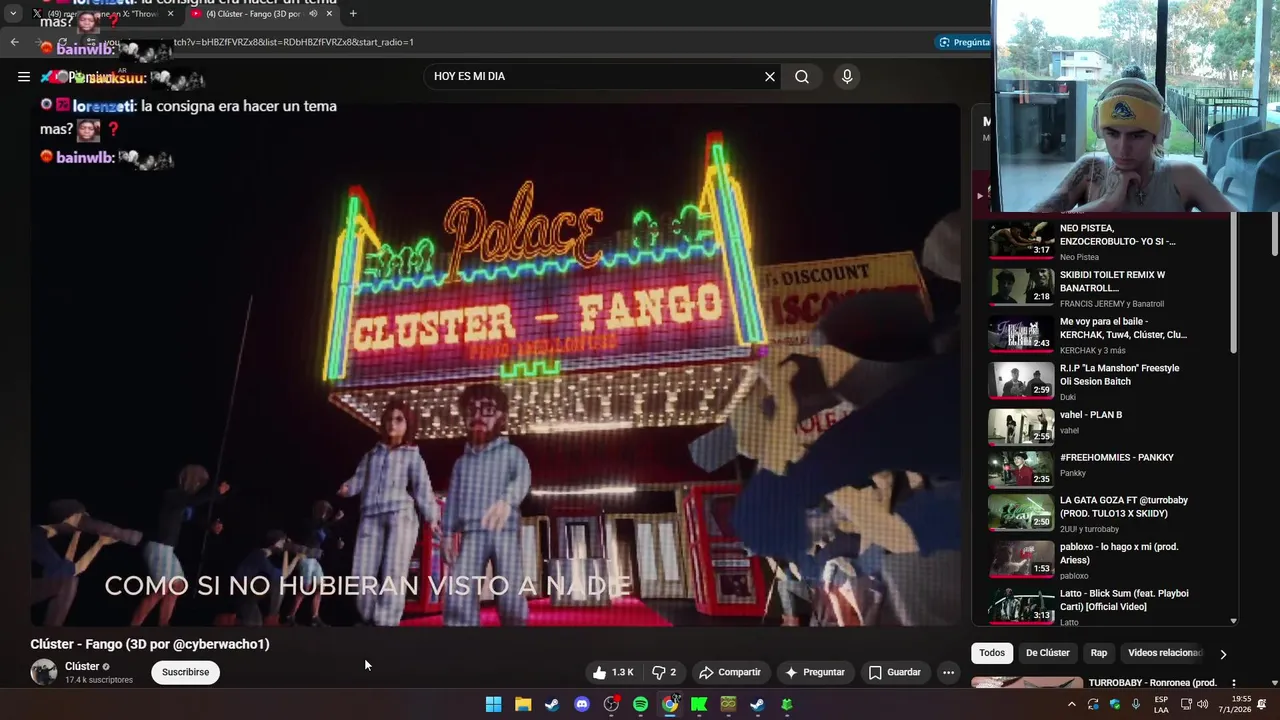Click the playlist scrollbar down arrow
1280x720 pixels.
pyautogui.click(x=1233, y=621)
